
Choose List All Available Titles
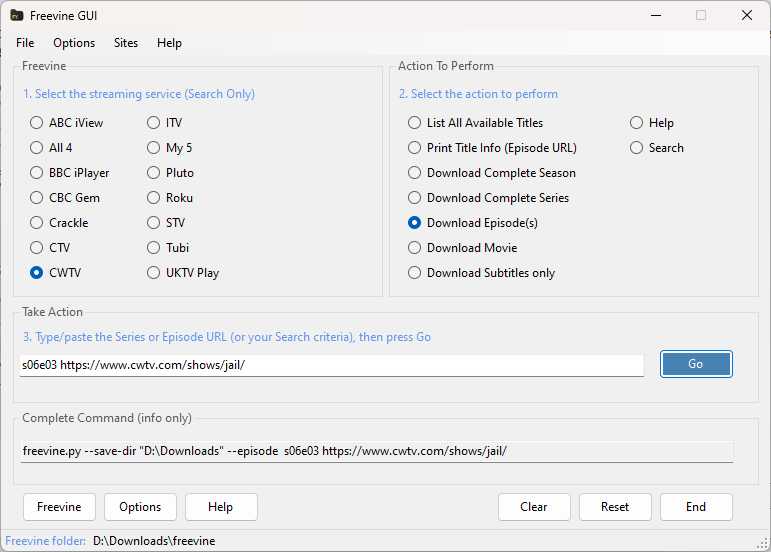tap(415, 123)
